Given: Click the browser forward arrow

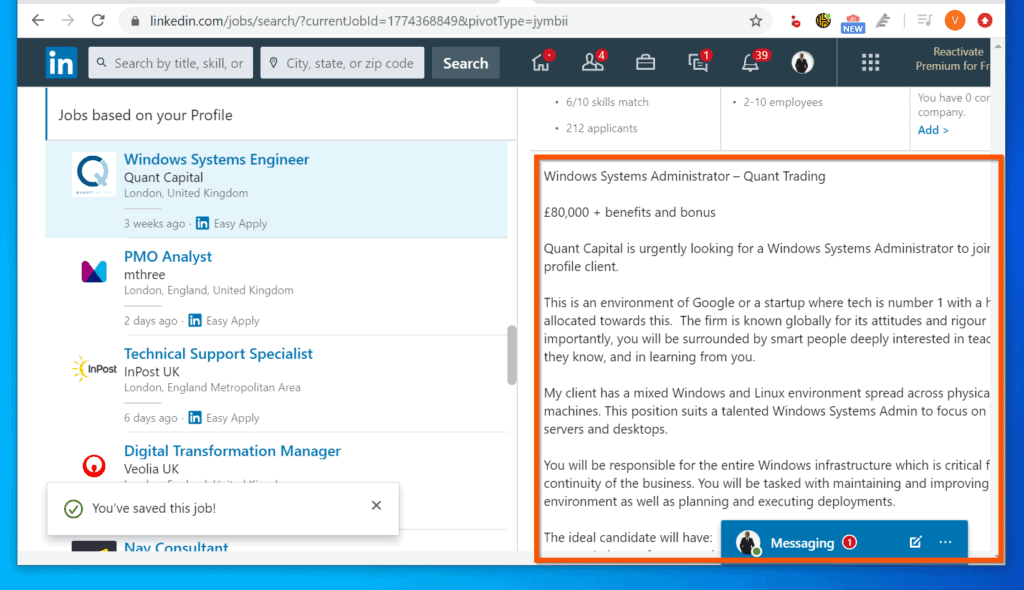Looking at the screenshot, I should (x=68, y=21).
